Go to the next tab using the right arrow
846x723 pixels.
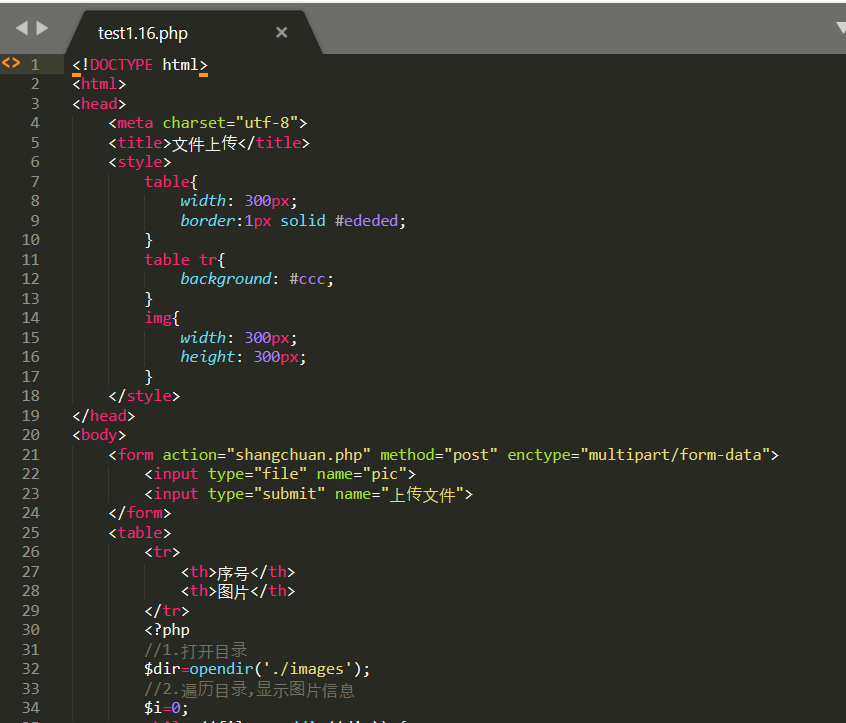click(x=42, y=28)
